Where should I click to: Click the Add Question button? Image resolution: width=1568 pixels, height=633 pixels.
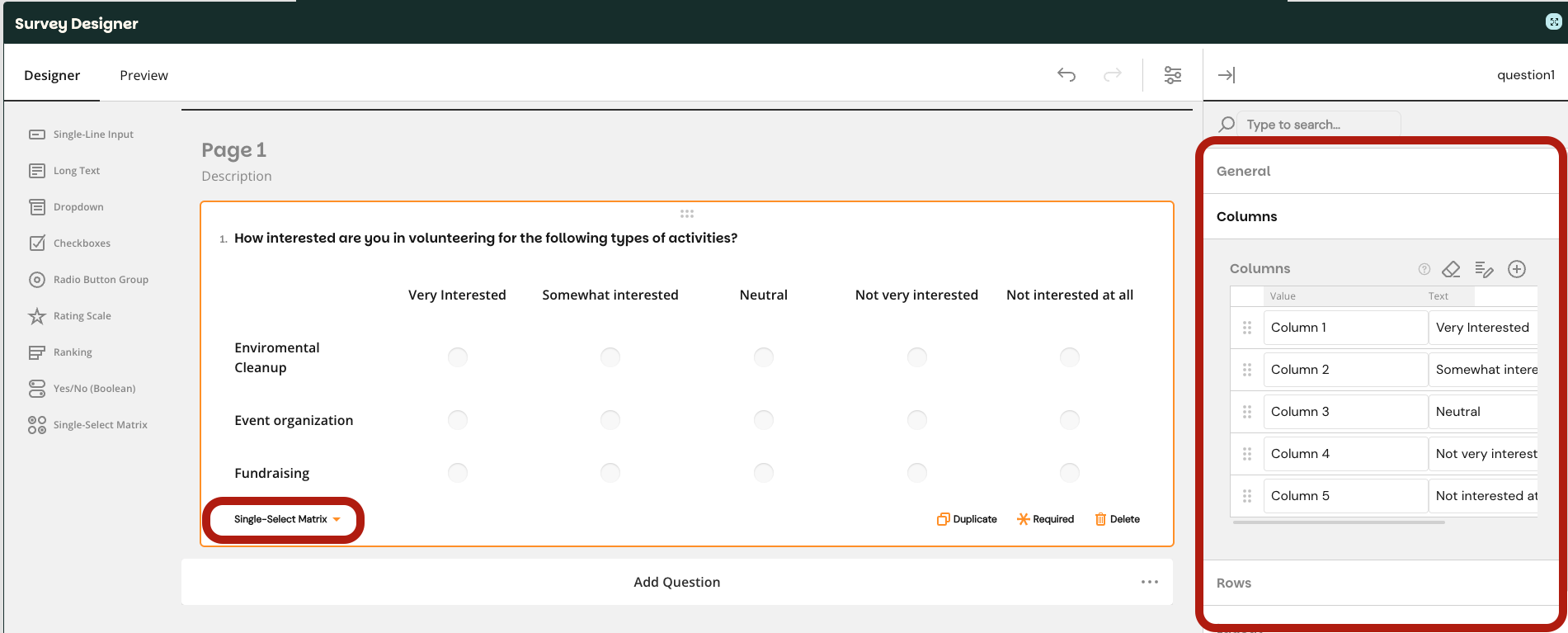[x=676, y=582]
